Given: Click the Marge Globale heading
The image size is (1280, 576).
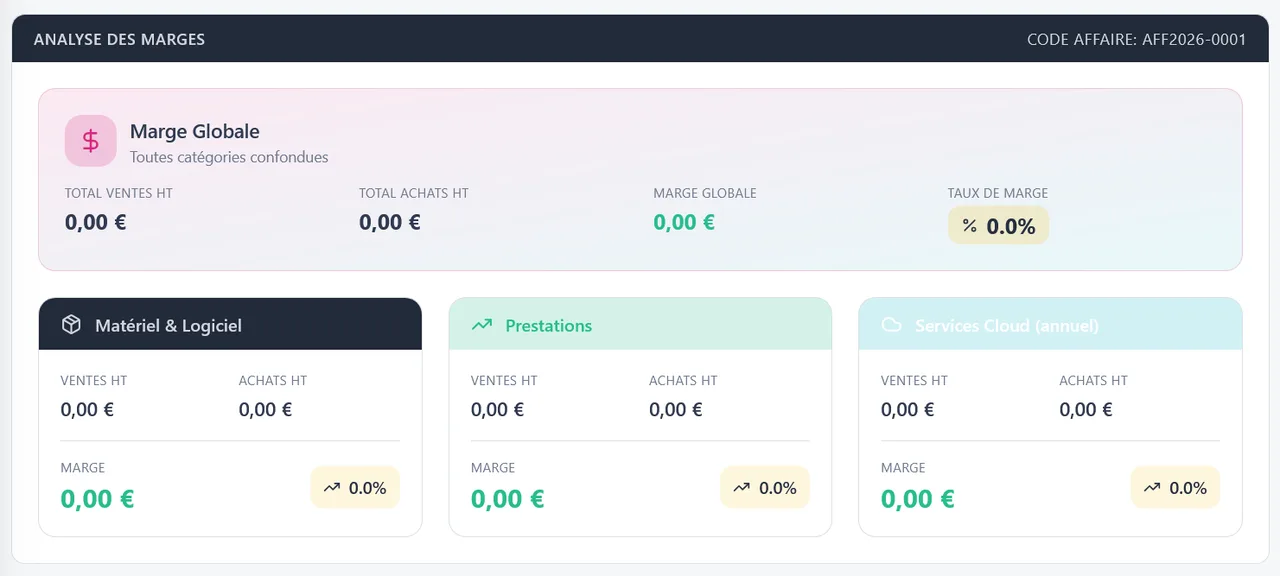Looking at the screenshot, I should pos(195,131).
